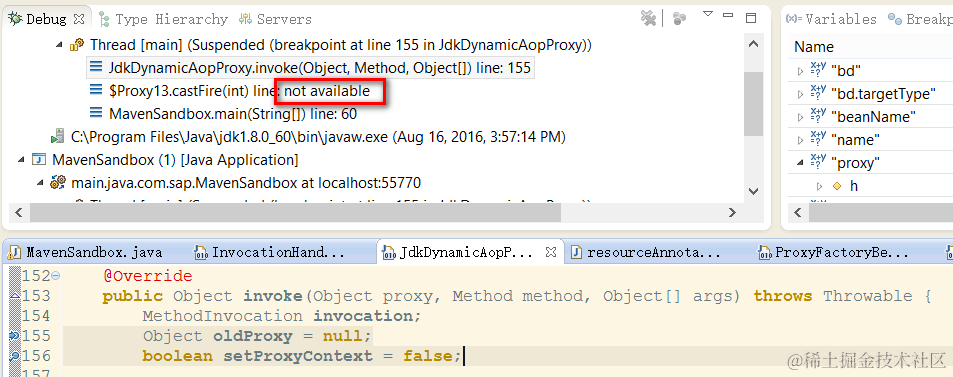Click the setProxyContext variable in code
This screenshot has width=953, height=377.
298,356
